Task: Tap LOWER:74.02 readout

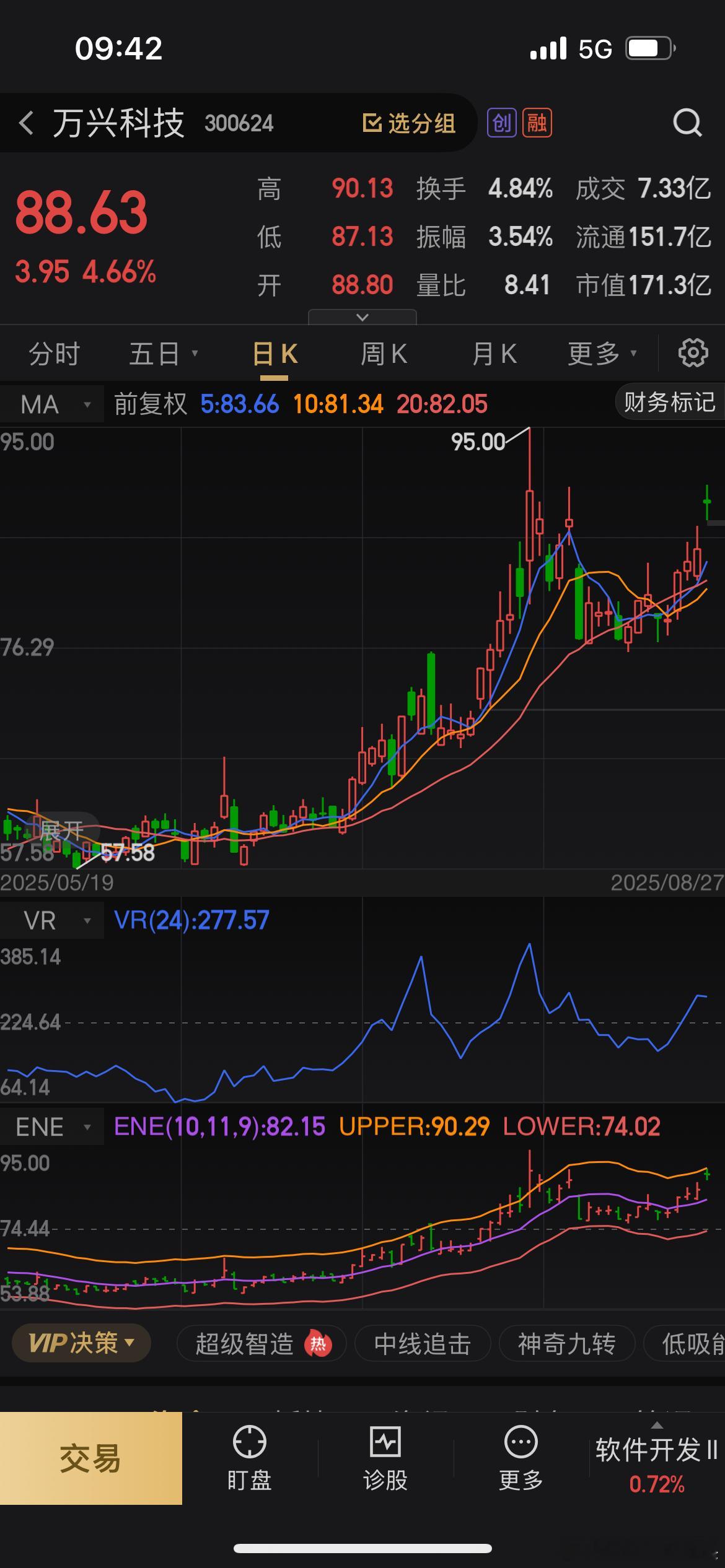Action: coord(582,1126)
